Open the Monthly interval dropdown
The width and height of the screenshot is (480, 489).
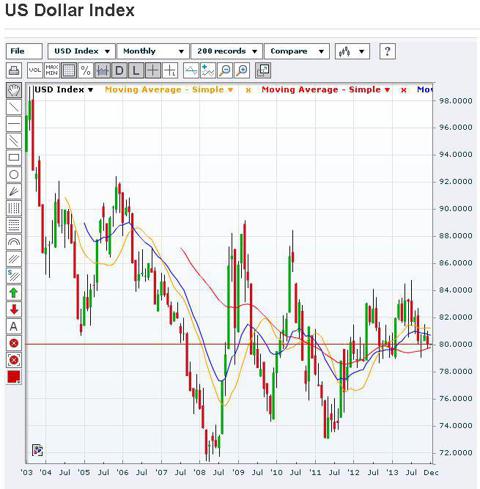pos(153,51)
